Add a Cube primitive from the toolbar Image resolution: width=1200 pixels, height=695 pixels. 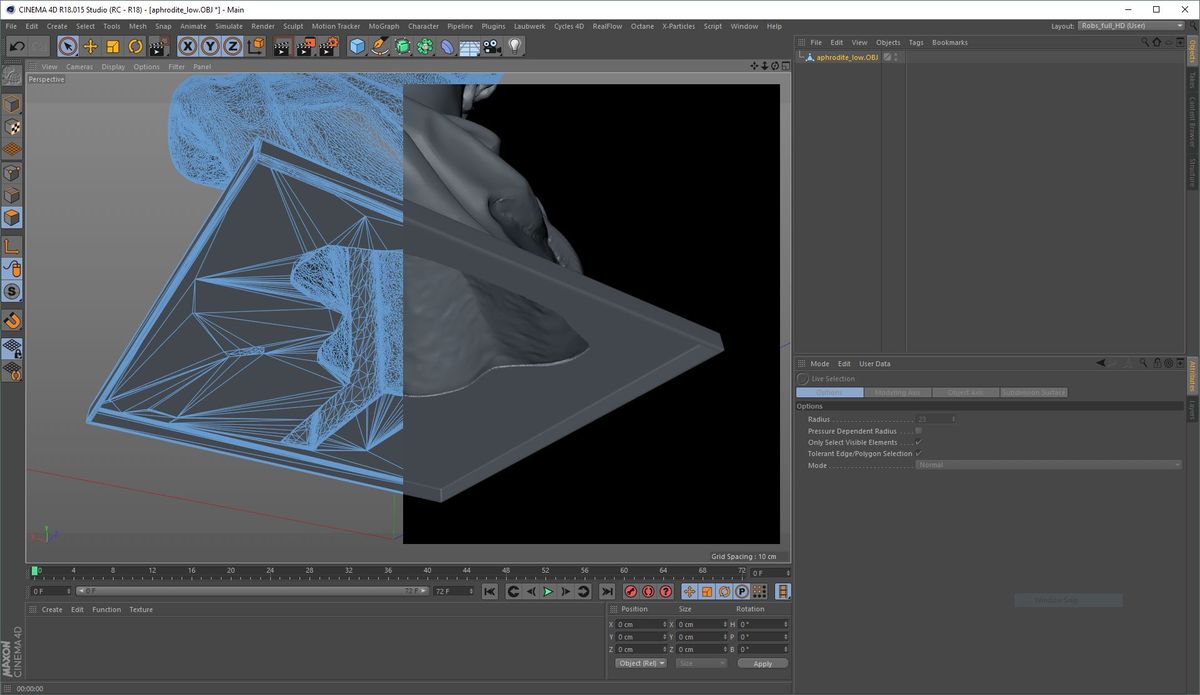click(357, 46)
